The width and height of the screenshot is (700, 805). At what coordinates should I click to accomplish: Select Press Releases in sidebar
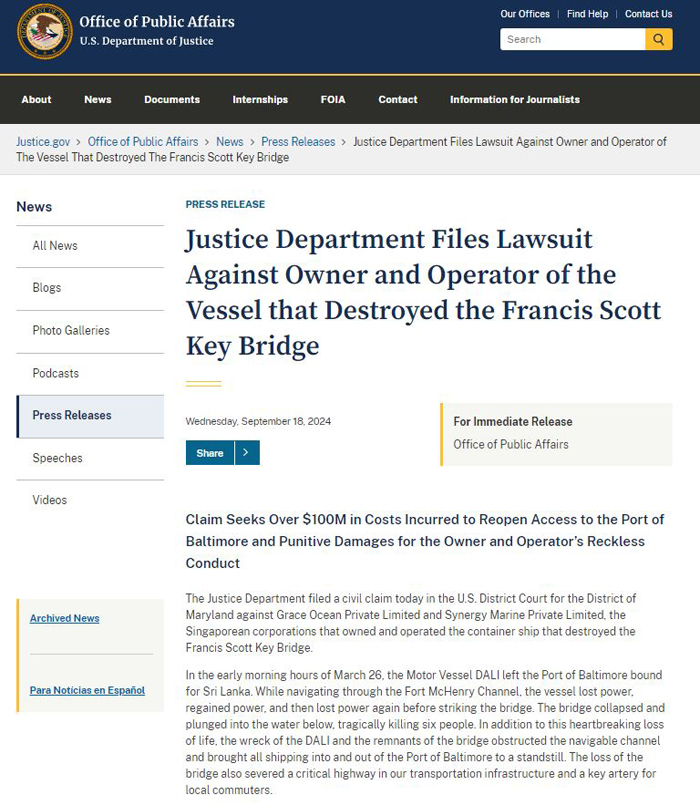90,415
